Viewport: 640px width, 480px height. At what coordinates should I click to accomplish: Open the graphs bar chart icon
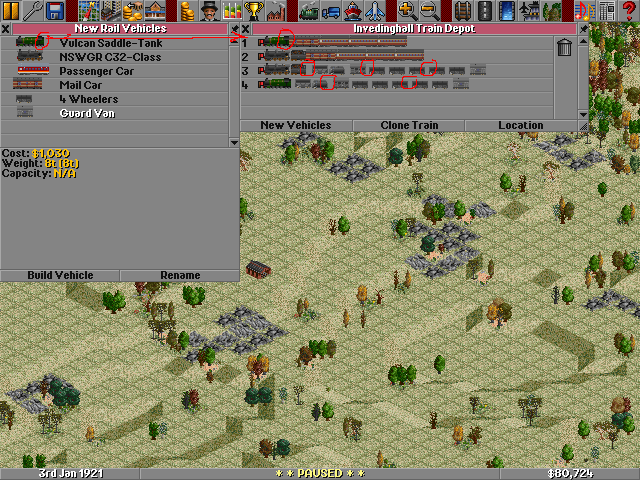232,11
